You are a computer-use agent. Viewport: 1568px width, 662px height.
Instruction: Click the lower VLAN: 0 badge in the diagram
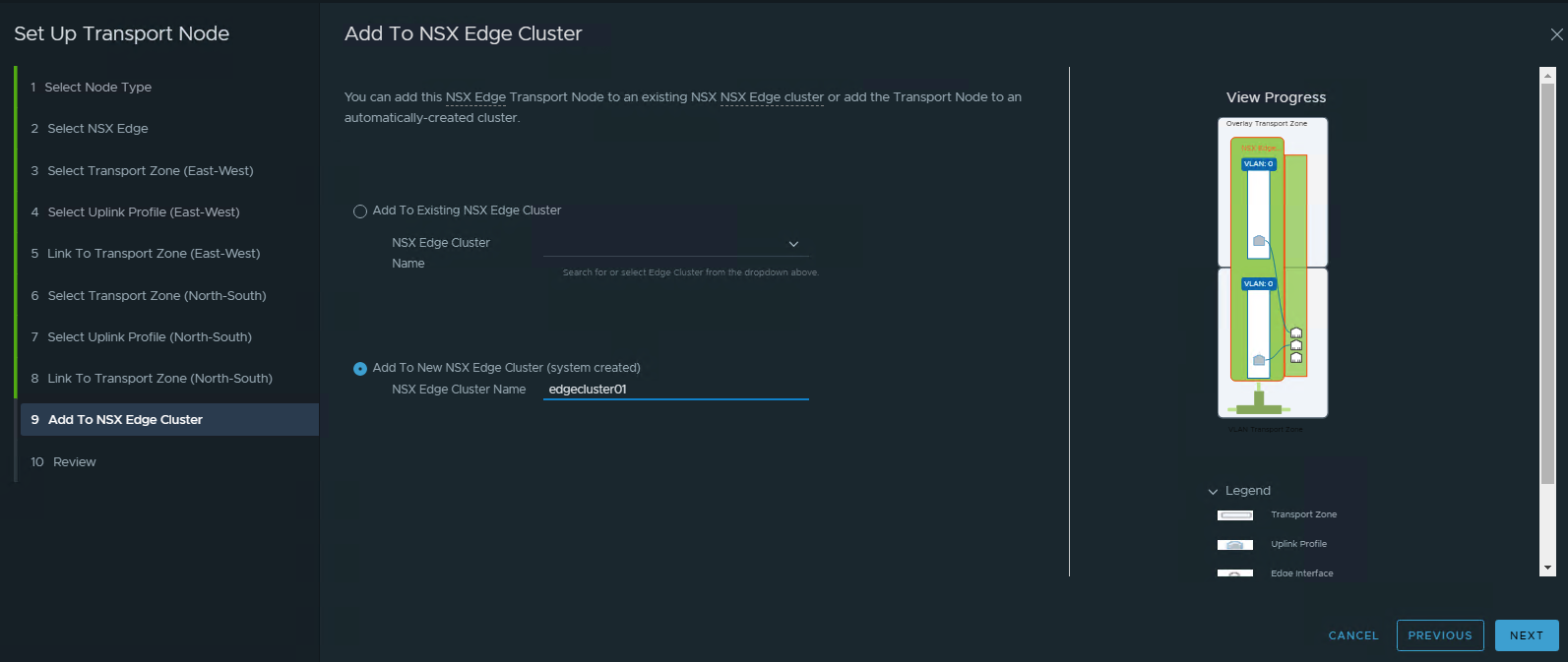click(x=1257, y=282)
